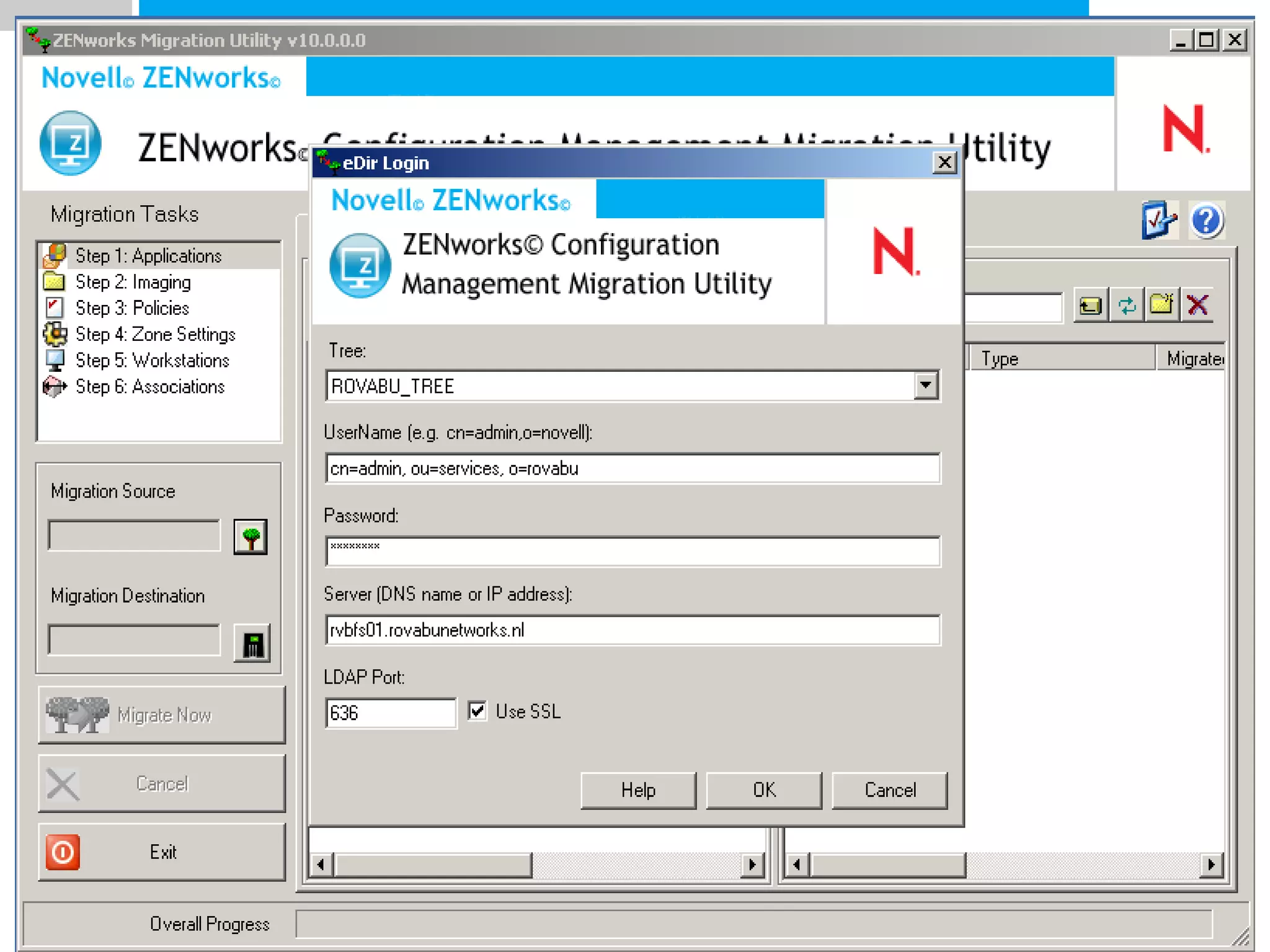
Task: Click right arrow of left horizontal scrollbar
Action: [x=752, y=865]
